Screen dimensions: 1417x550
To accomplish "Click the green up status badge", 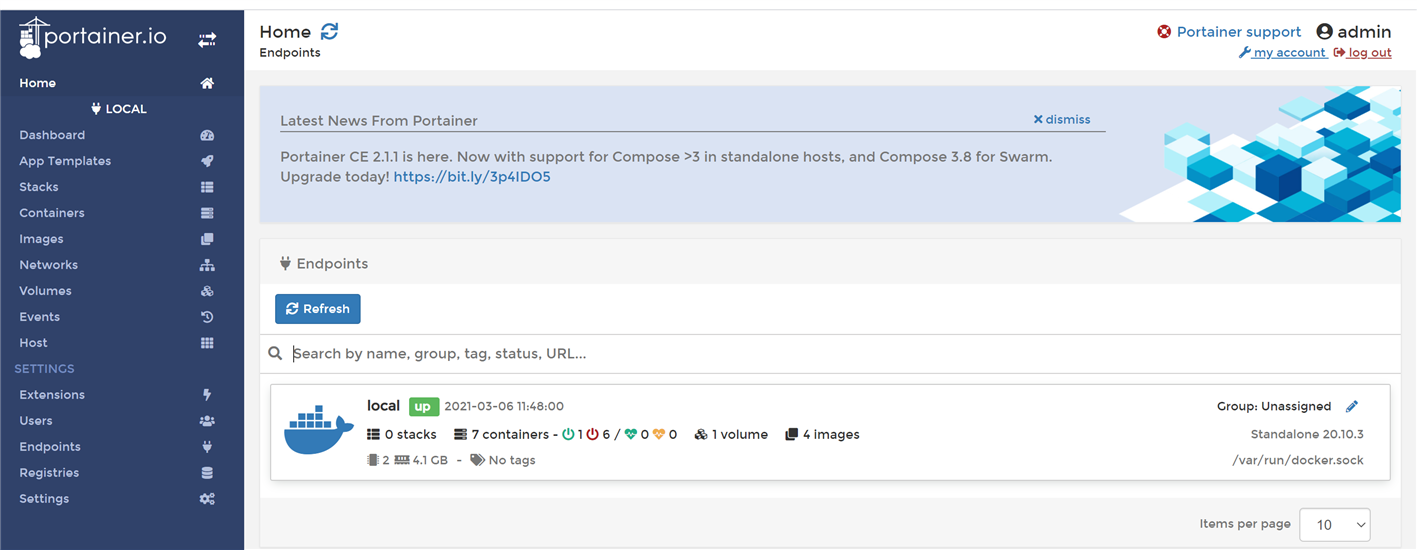I will pos(424,407).
